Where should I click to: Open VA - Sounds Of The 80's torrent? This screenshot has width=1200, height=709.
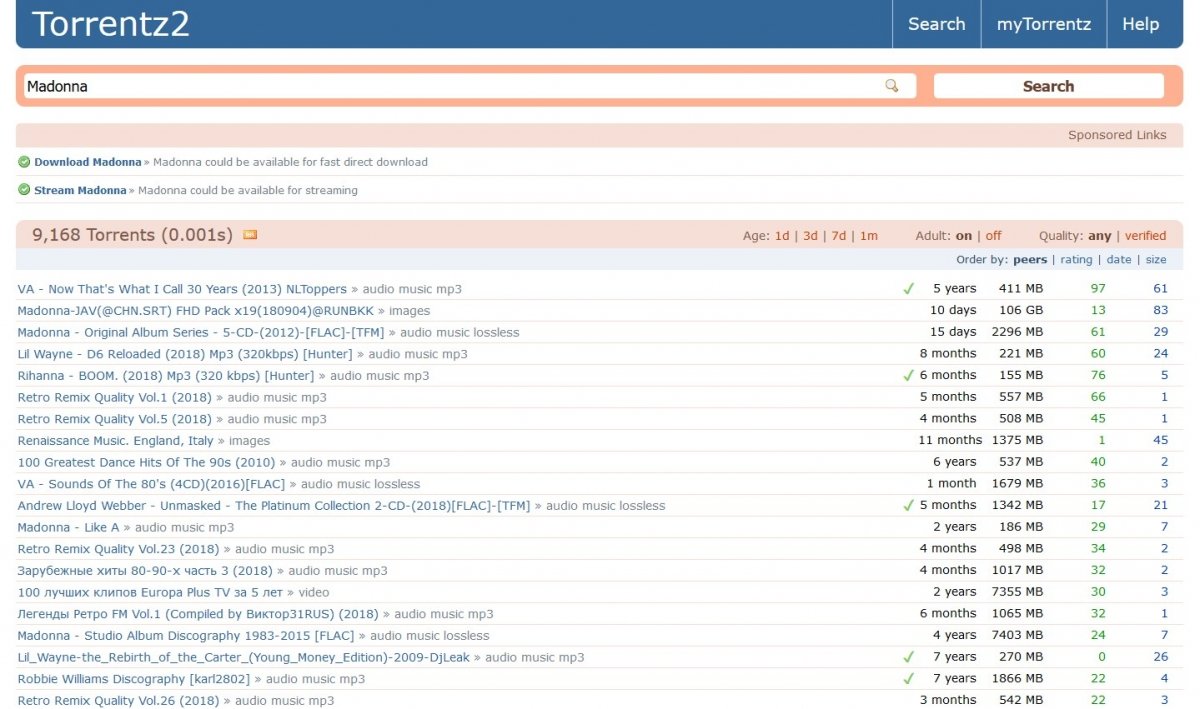151,484
